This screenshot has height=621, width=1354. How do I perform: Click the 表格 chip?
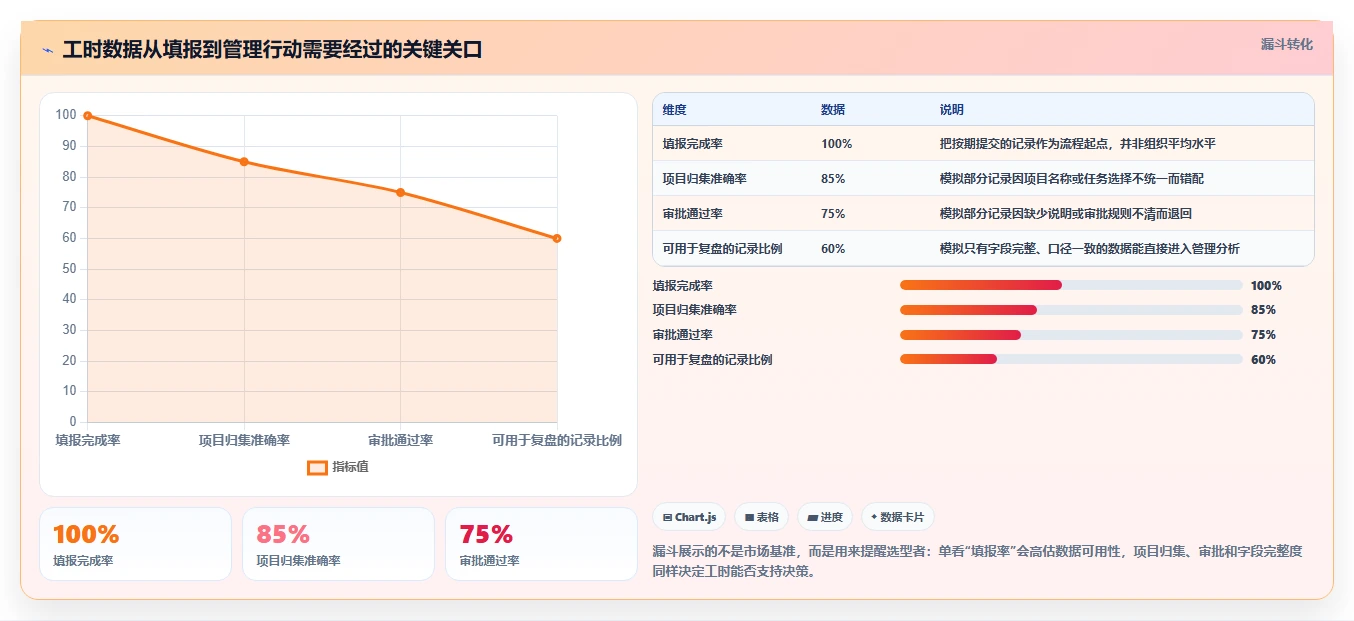761,517
